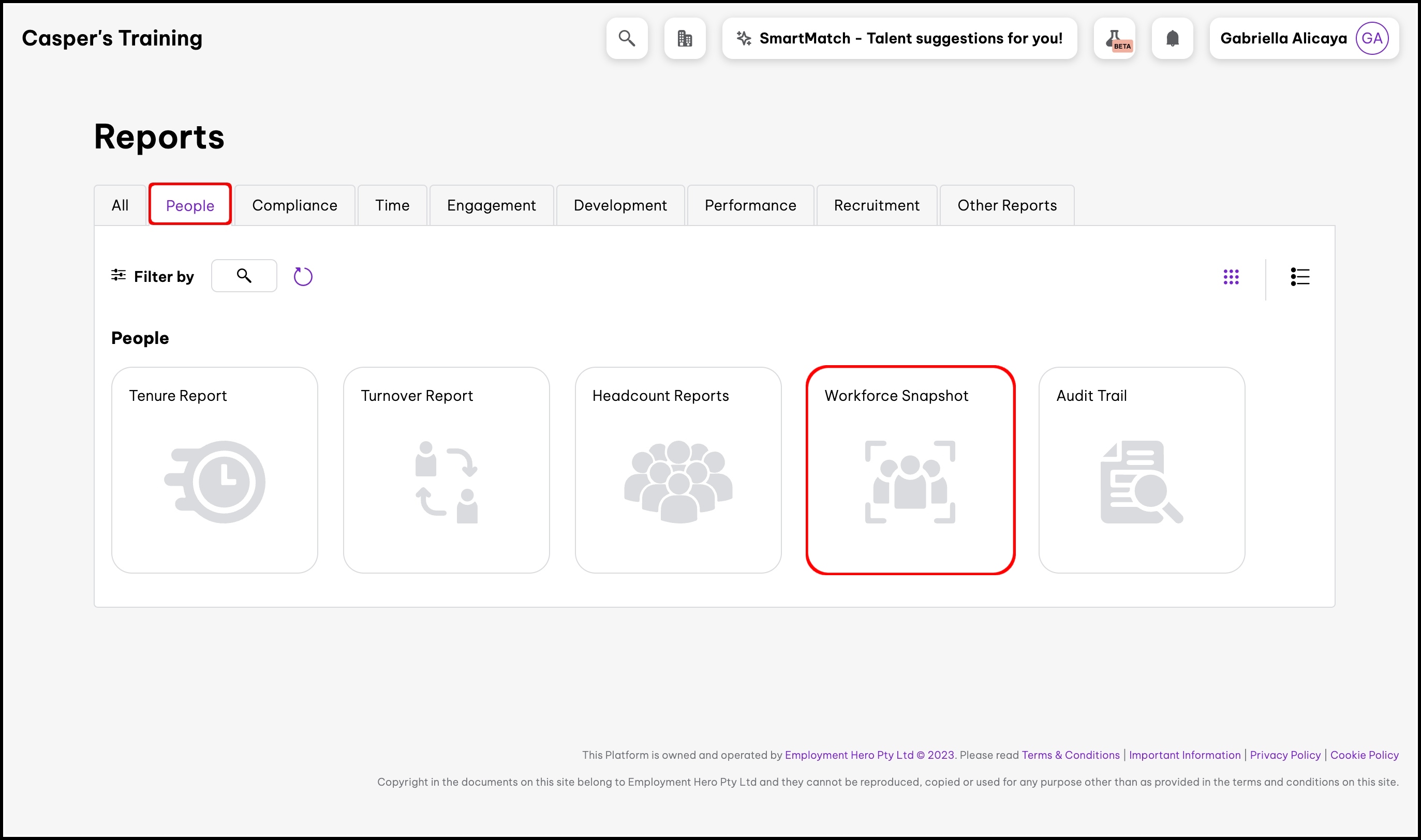
Task: Open the Filter by options
Action: [x=152, y=276]
